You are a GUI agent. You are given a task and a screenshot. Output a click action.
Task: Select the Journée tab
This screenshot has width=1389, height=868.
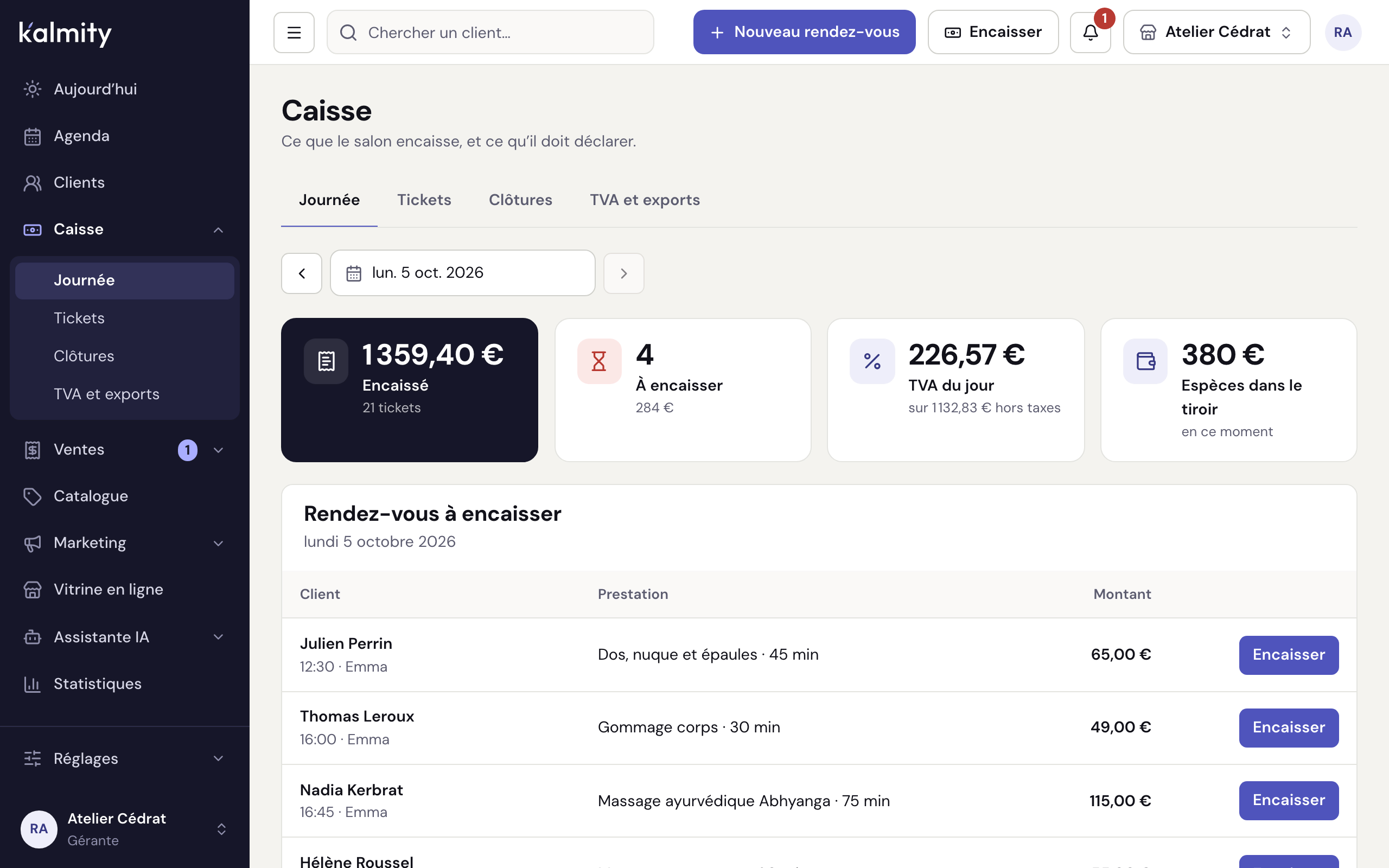[x=329, y=200]
